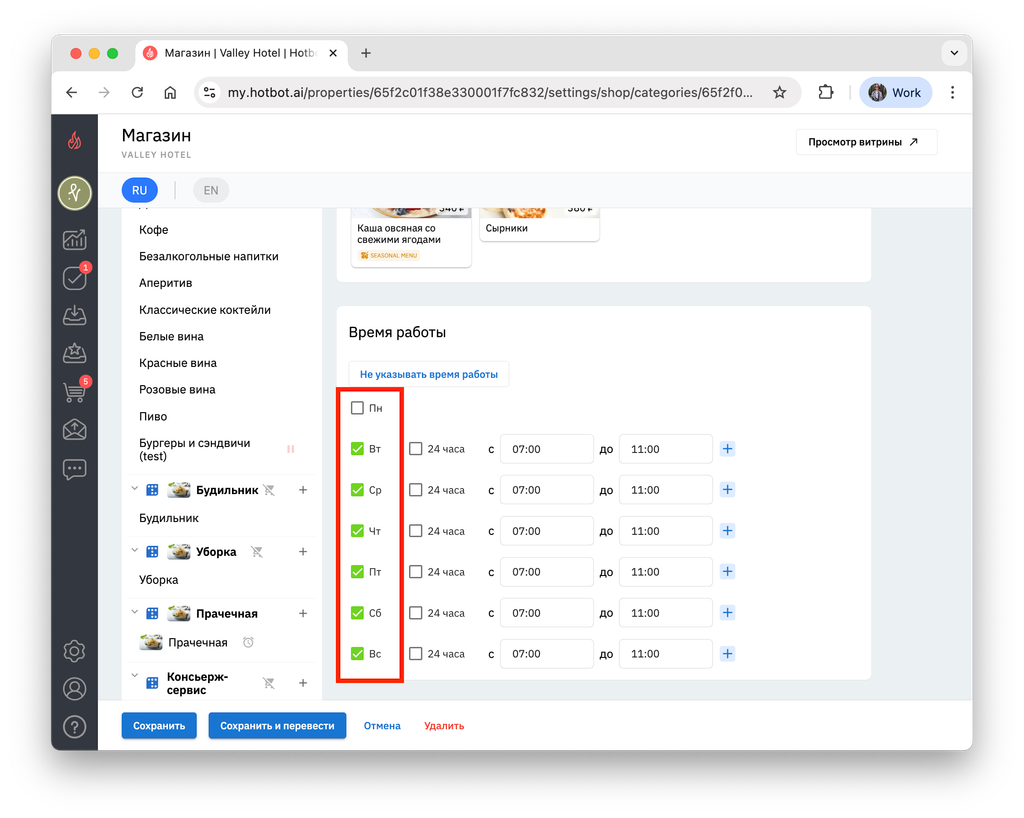Viewport: 1024px width, 818px height.
Task: Click the no-cart icon beside Будильник
Action: 269,490
